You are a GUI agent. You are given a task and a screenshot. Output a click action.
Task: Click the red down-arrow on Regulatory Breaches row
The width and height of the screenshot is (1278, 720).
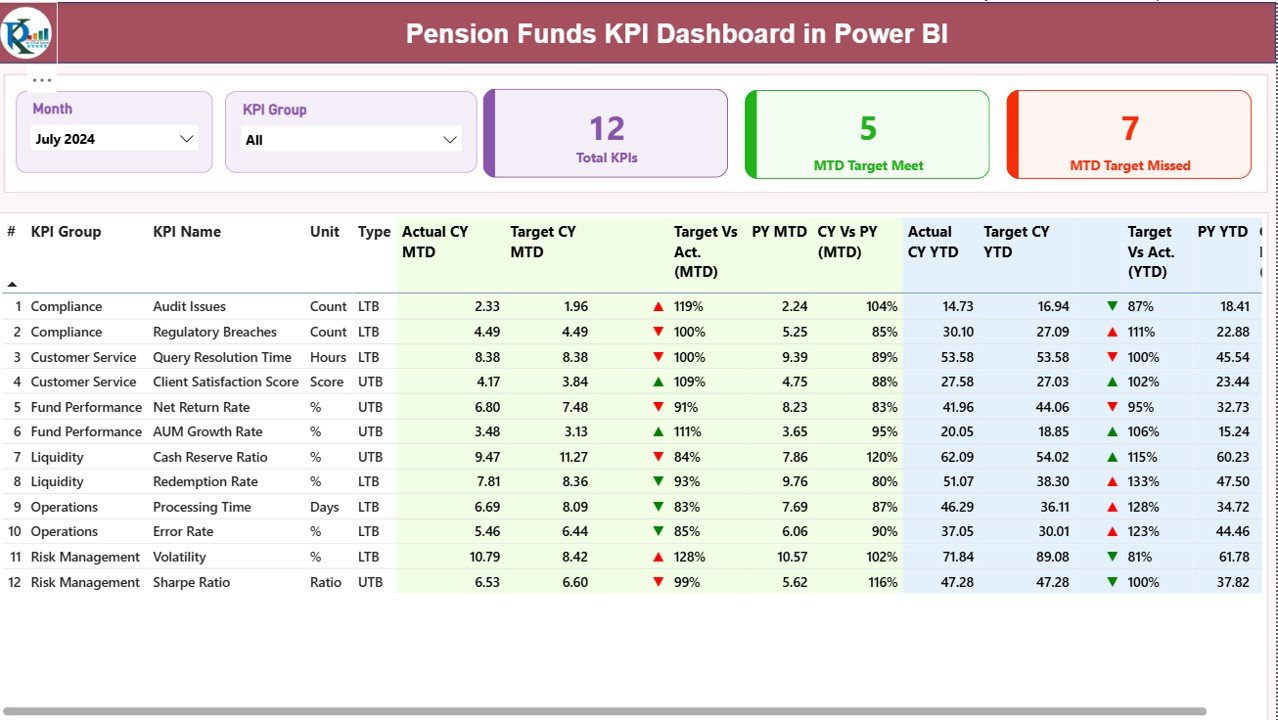pos(657,331)
